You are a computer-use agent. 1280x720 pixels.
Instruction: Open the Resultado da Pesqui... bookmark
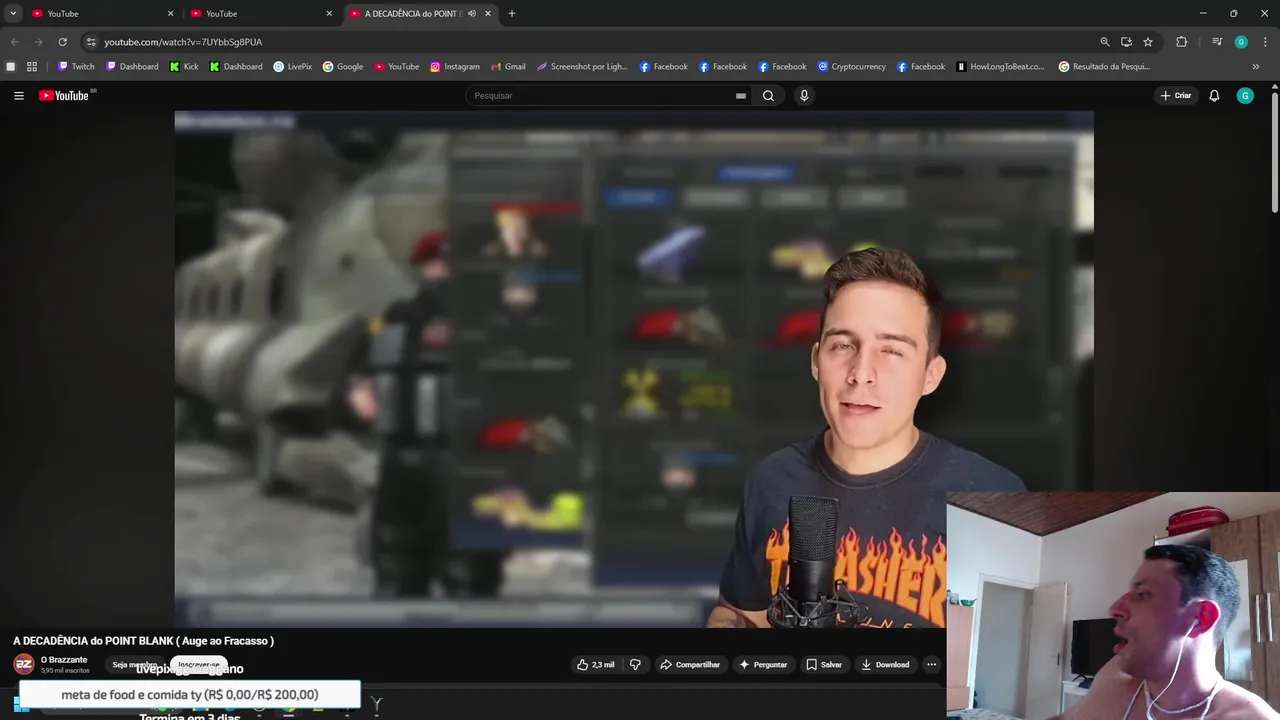coord(1104,67)
